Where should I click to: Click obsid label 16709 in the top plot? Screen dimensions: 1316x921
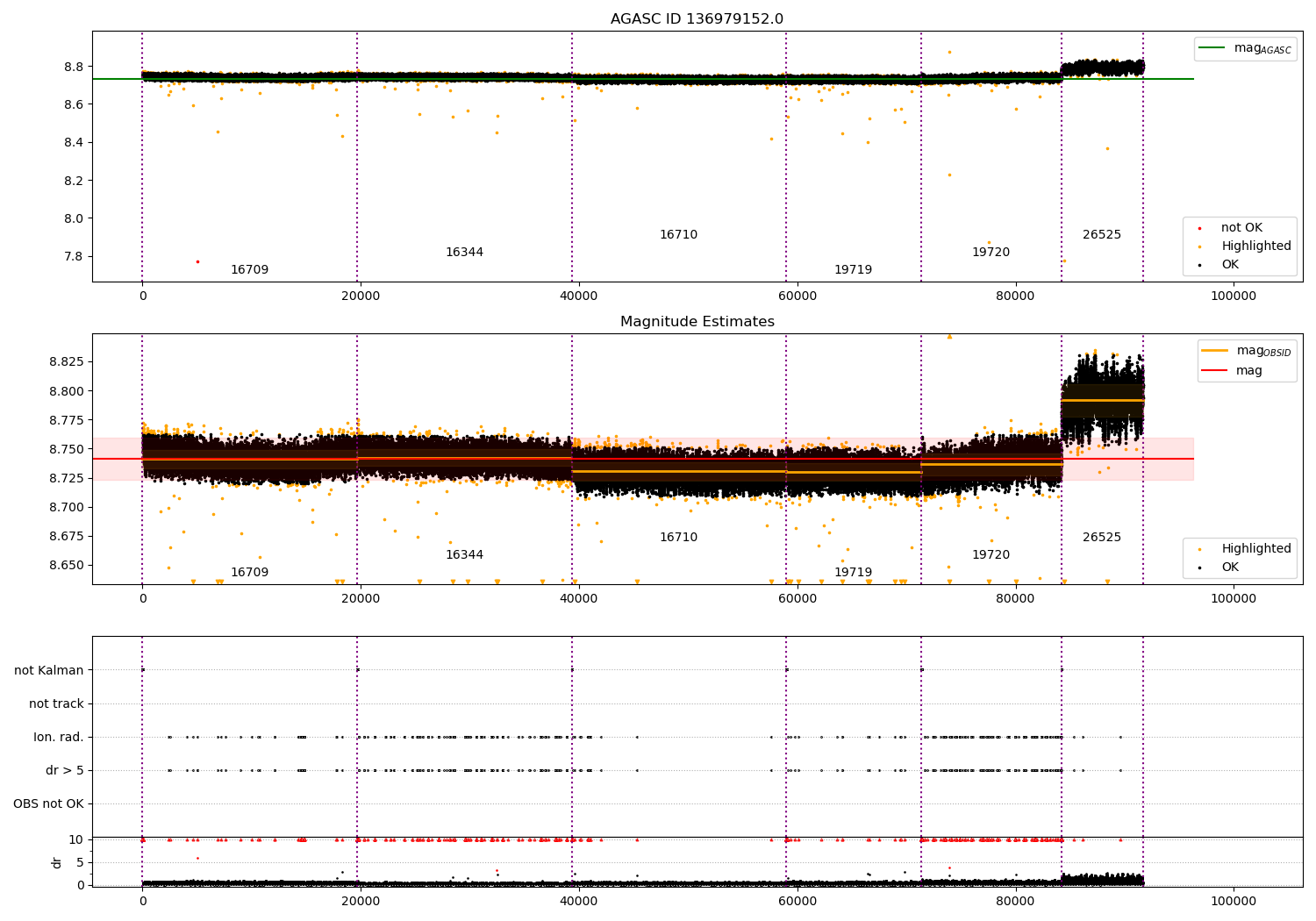point(249,270)
